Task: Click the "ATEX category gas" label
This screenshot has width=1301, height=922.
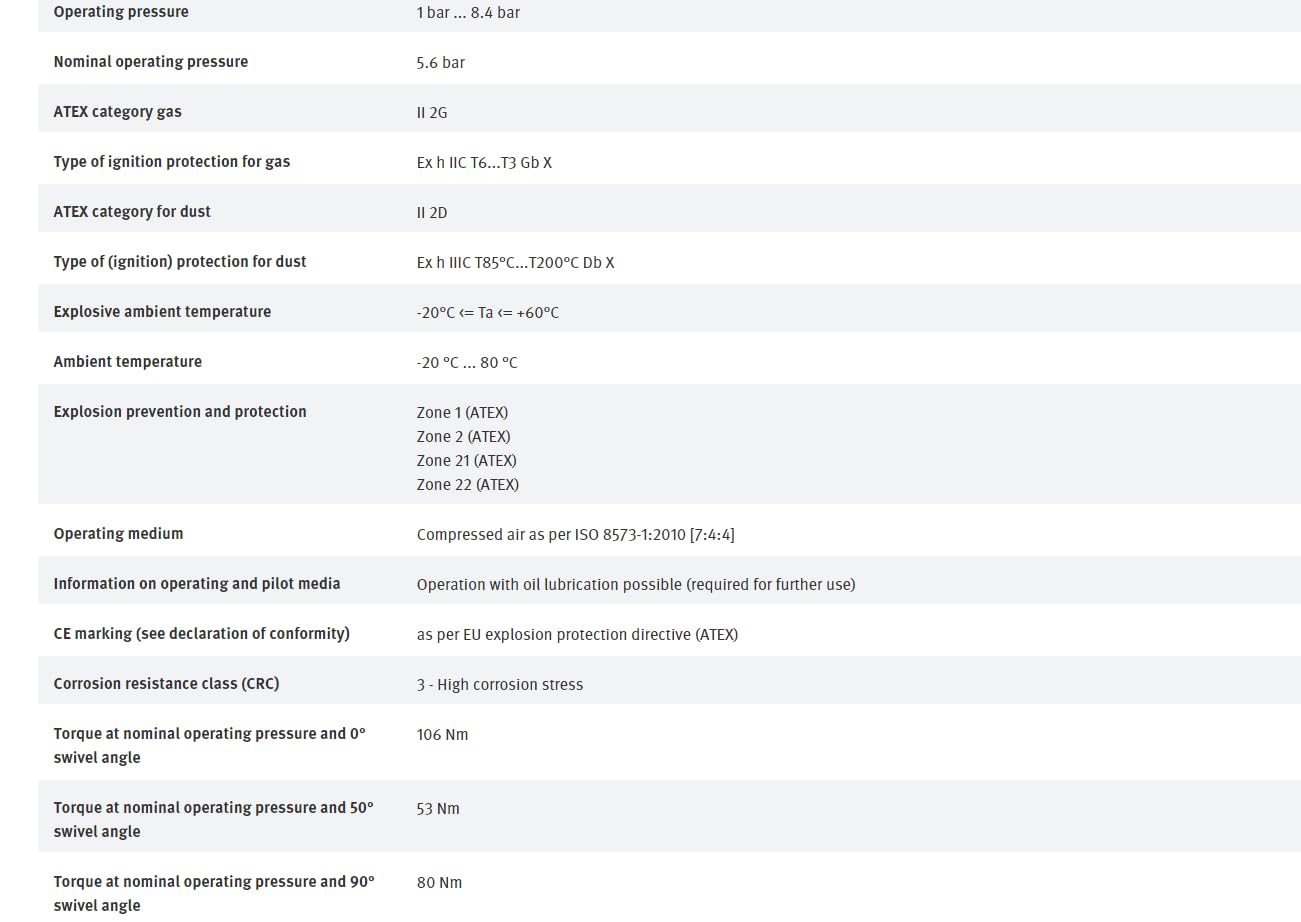Action: click(x=117, y=112)
